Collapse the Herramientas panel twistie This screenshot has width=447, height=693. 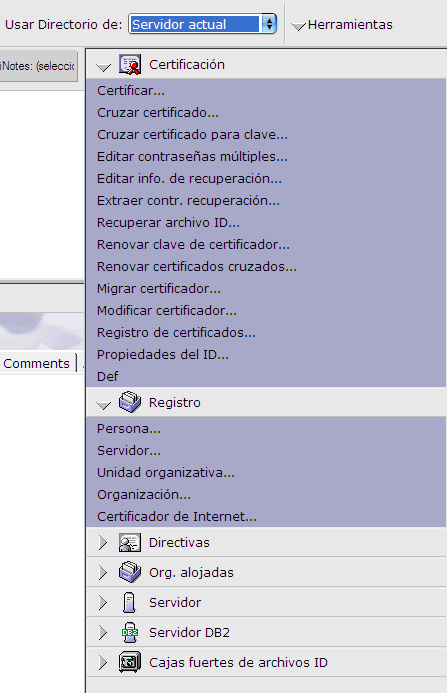tap(299, 27)
